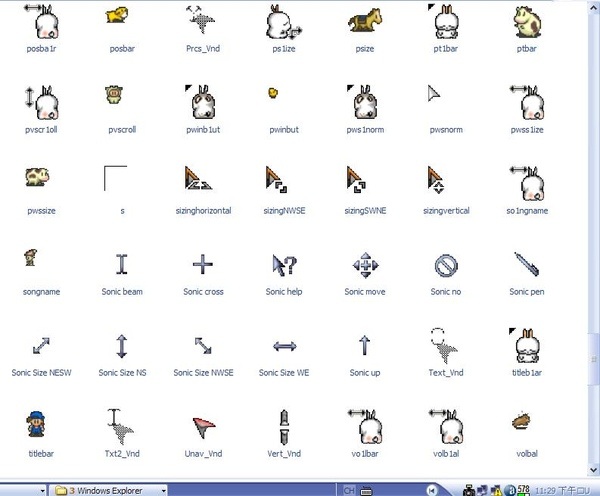Select the Sonic pen cursor
Viewport: 600px width, 496px height.
pos(527,264)
